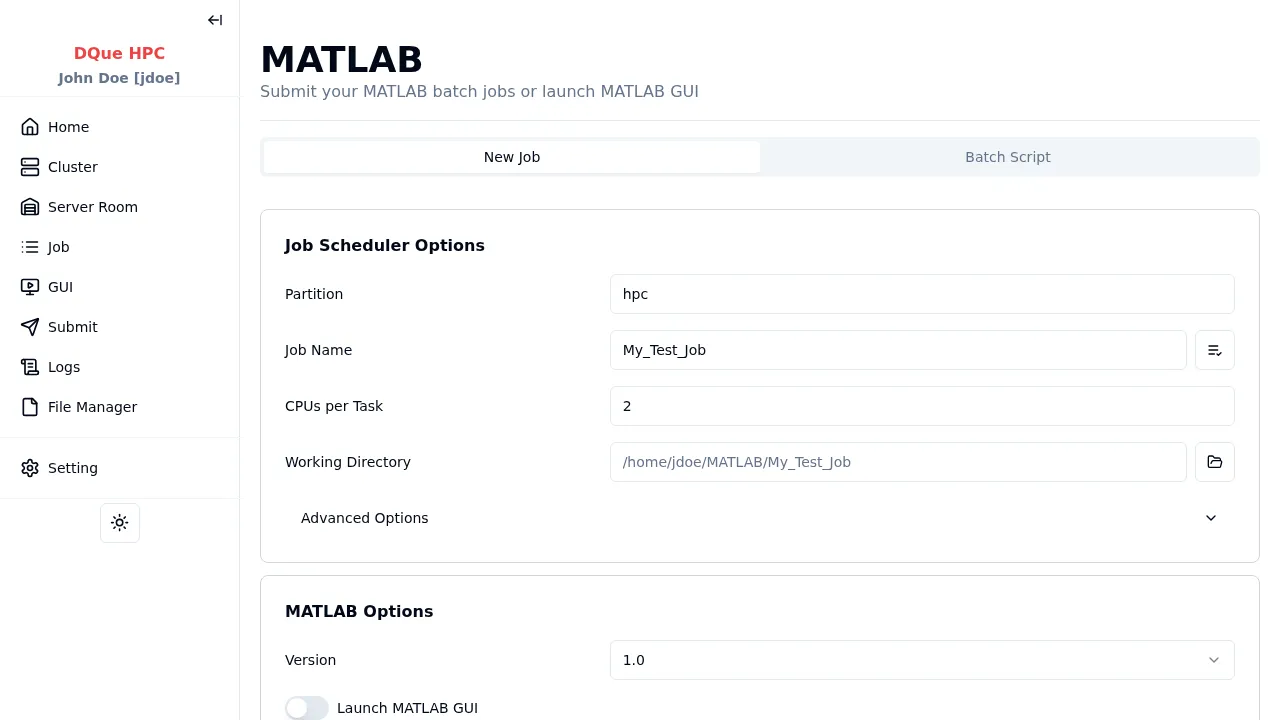The height and width of the screenshot is (720, 1280).
Task: Open the MATLAB Version dropdown
Action: (921, 660)
